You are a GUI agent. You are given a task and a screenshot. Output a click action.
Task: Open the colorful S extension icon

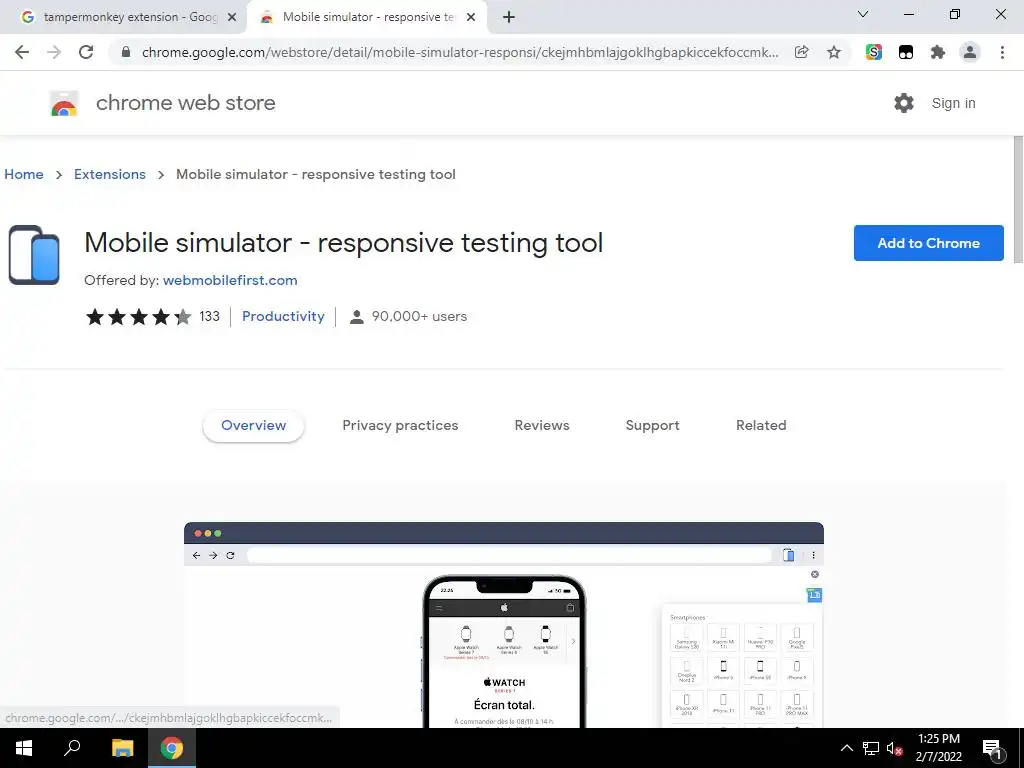coord(874,52)
